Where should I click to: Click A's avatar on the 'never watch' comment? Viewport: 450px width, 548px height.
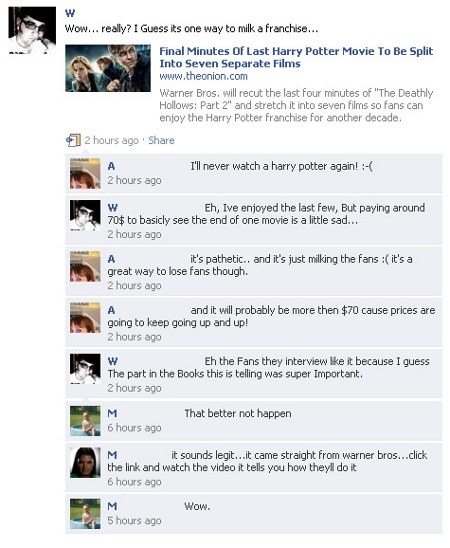85,173
